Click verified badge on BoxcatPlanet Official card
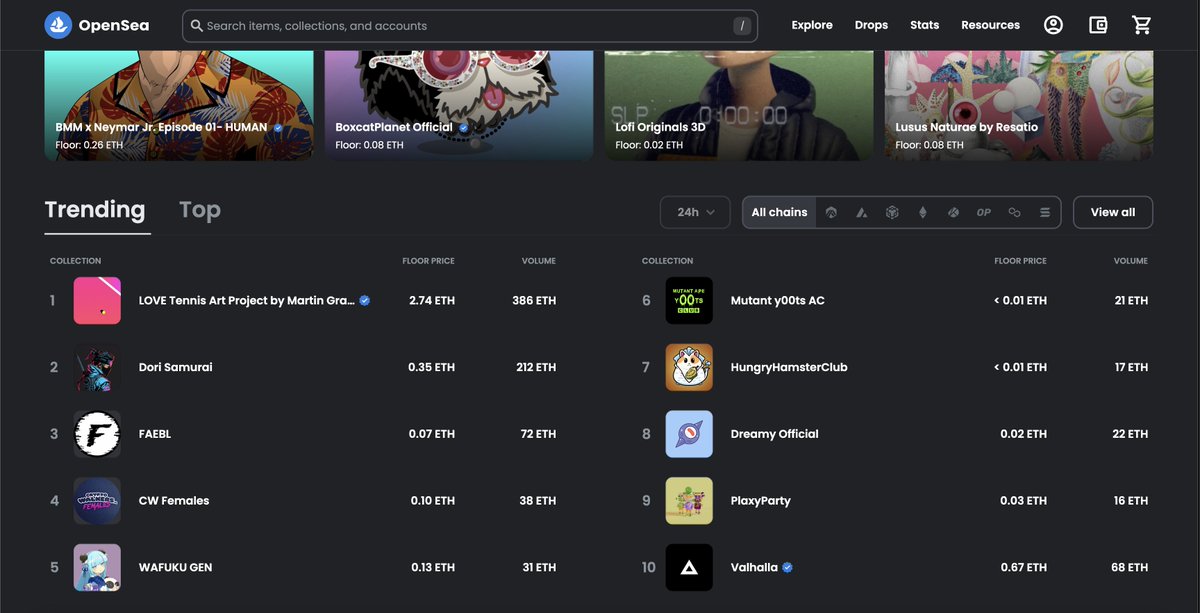 click(463, 128)
